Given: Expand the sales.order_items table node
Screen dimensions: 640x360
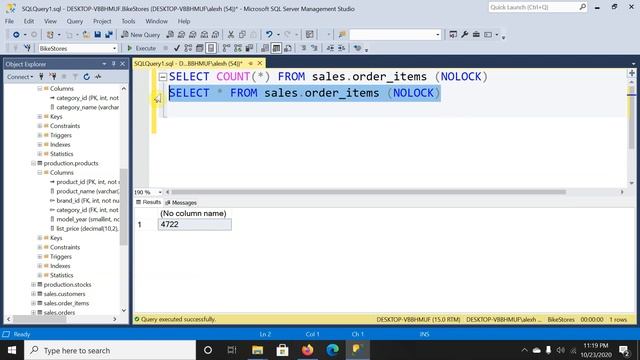Looking at the screenshot, I should click(33, 303).
